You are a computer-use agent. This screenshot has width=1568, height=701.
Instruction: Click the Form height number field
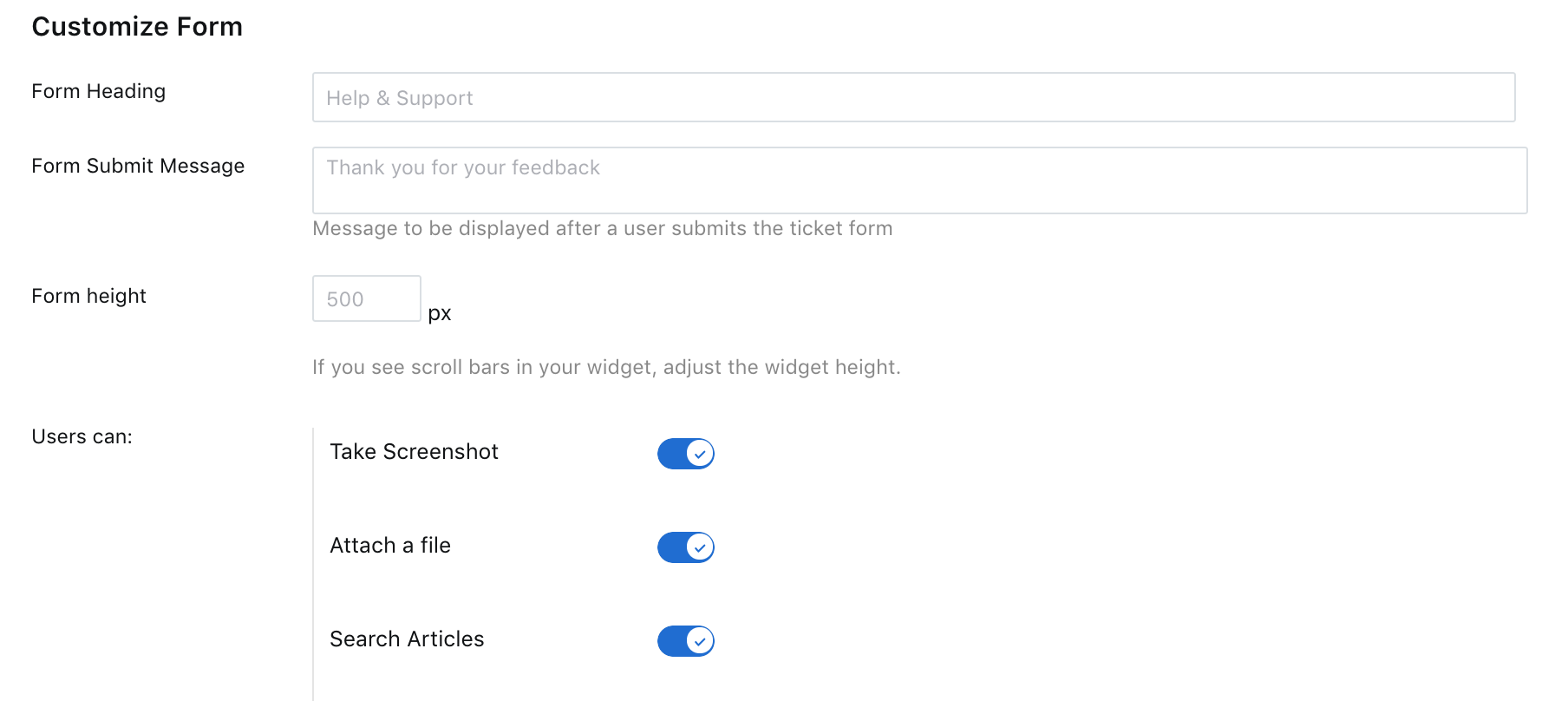pos(366,298)
